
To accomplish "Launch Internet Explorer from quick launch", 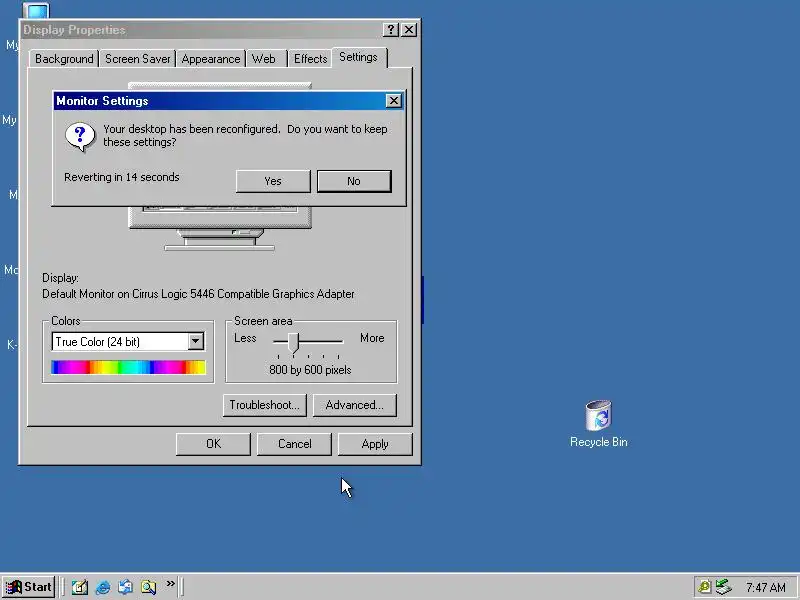I will (103, 587).
